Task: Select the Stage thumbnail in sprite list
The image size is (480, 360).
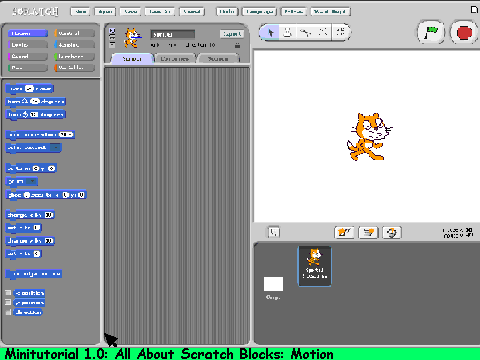Action: click(273, 288)
